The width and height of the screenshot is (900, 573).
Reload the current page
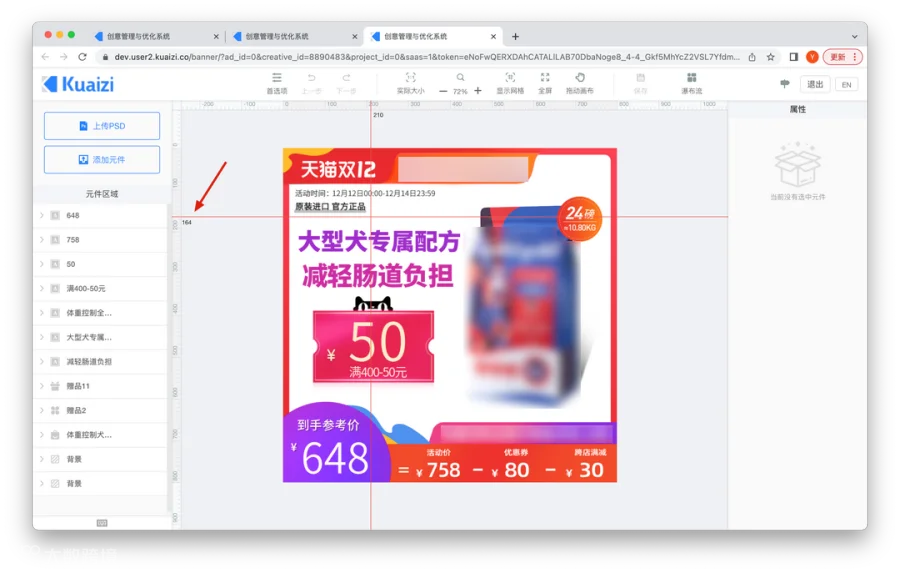(x=83, y=57)
